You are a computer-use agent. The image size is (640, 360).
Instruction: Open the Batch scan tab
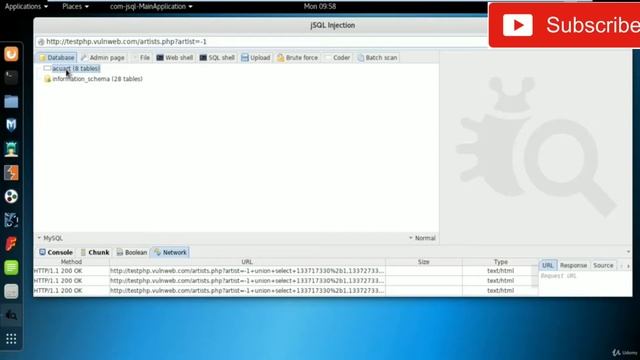[x=377, y=58]
